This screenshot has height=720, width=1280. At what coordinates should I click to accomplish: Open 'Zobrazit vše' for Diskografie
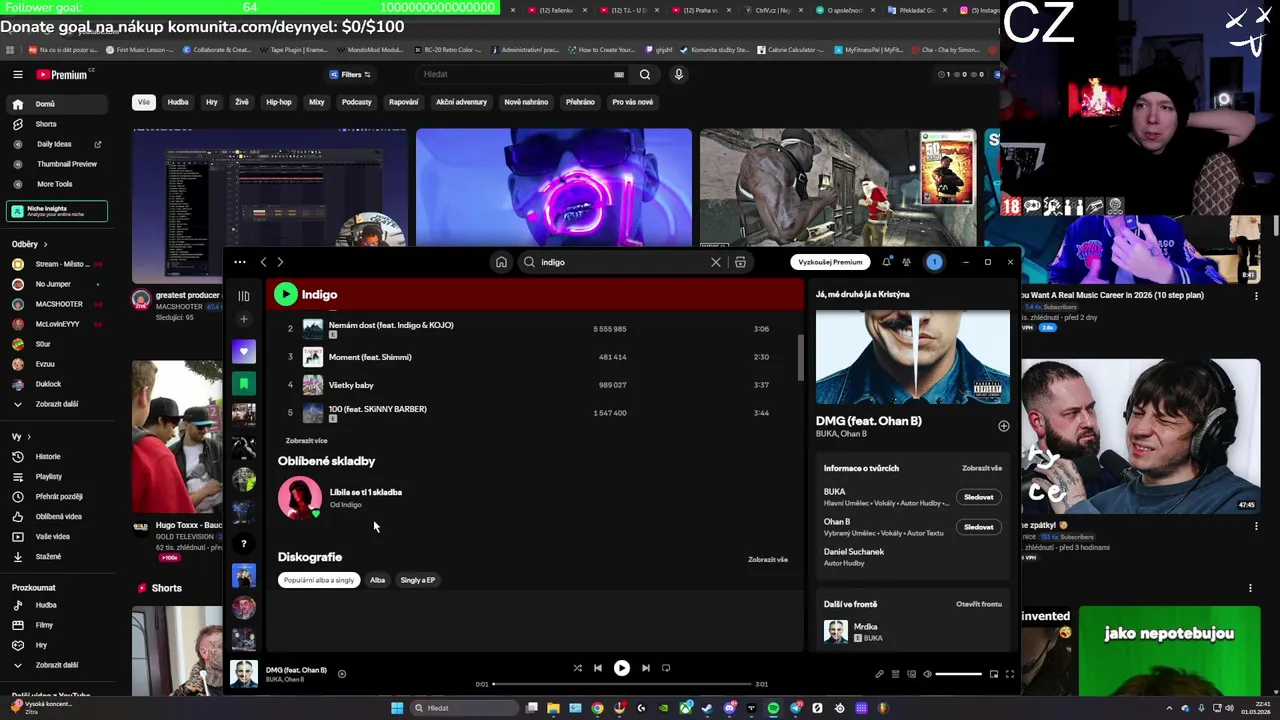click(768, 560)
